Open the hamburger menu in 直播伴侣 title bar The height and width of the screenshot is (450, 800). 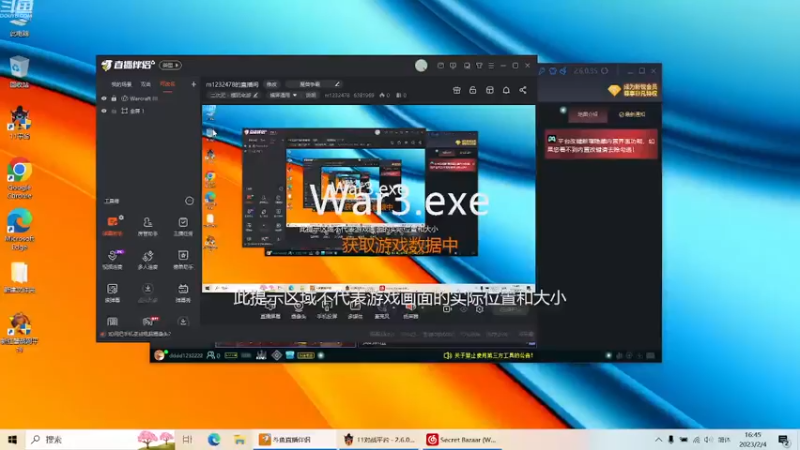[x=491, y=66]
